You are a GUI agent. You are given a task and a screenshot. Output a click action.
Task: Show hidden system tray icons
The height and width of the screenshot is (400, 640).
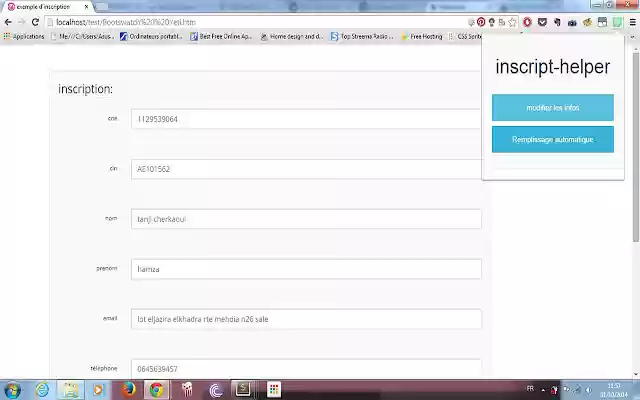[543, 390]
